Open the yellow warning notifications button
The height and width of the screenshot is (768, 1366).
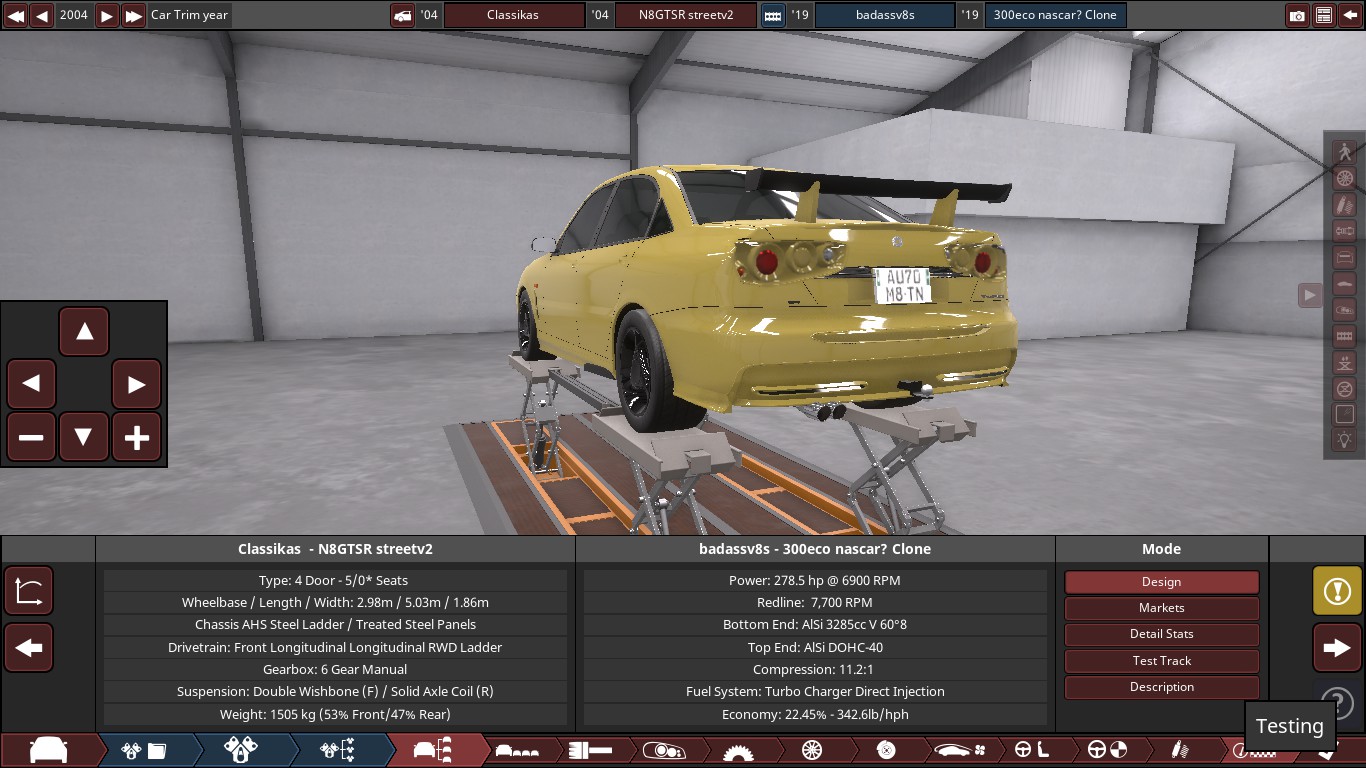pos(1337,590)
